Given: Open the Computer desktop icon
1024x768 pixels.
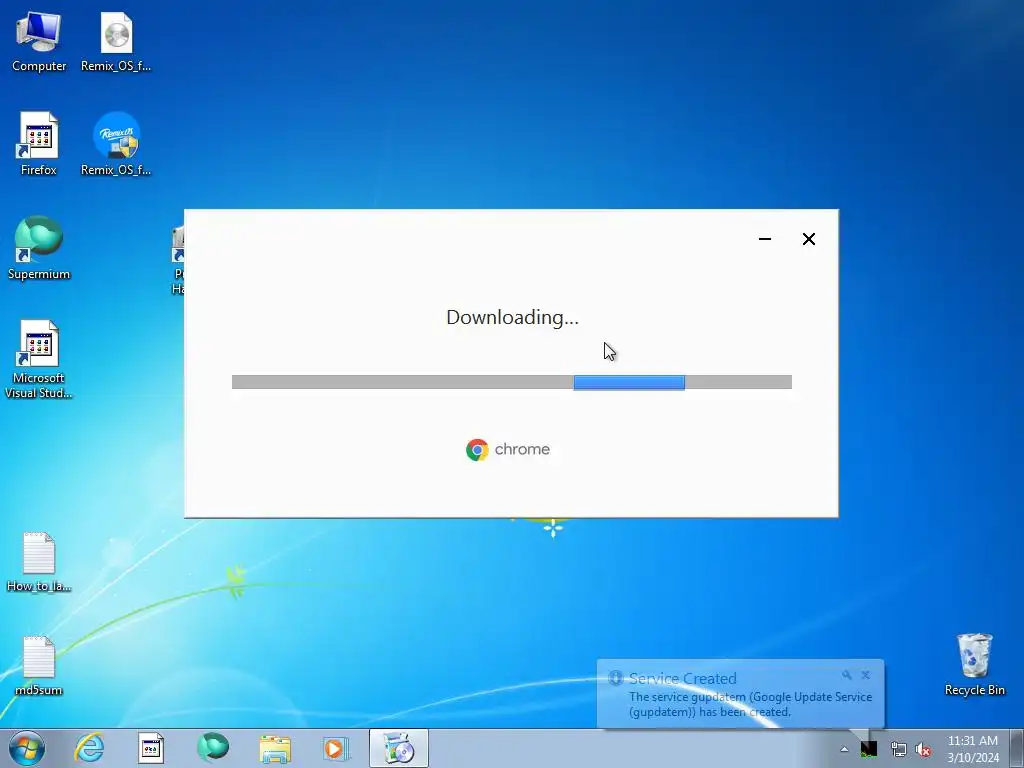Looking at the screenshot, I should point(39,42).
